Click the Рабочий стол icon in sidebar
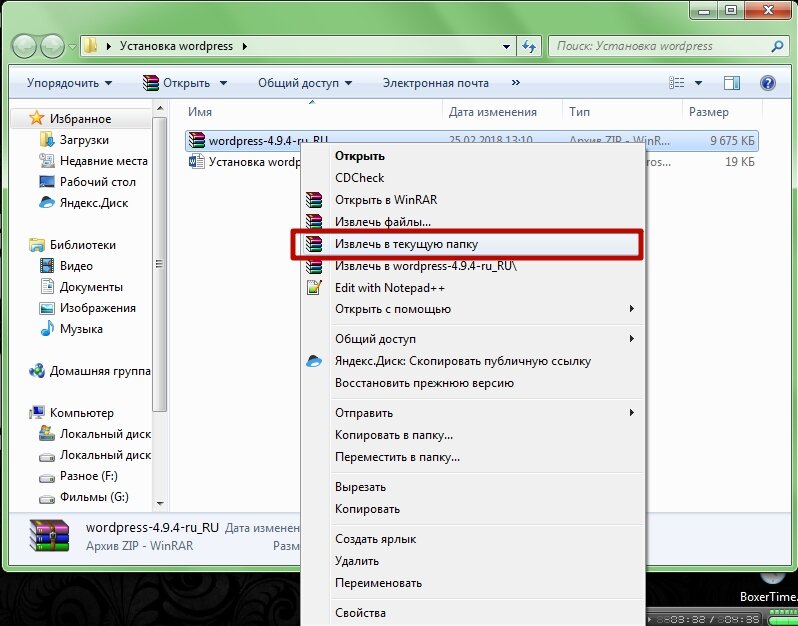798x626 pixels. [46, 182]
